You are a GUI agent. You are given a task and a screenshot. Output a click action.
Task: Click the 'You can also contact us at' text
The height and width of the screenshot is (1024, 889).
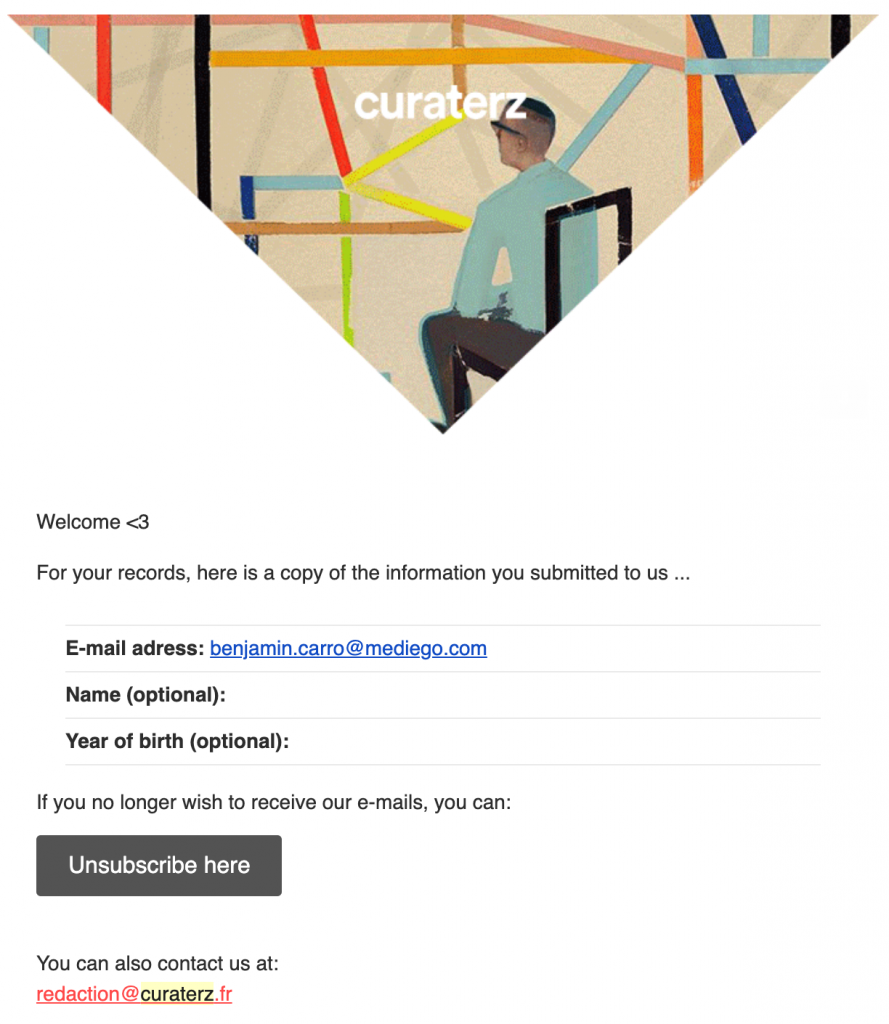157,963
